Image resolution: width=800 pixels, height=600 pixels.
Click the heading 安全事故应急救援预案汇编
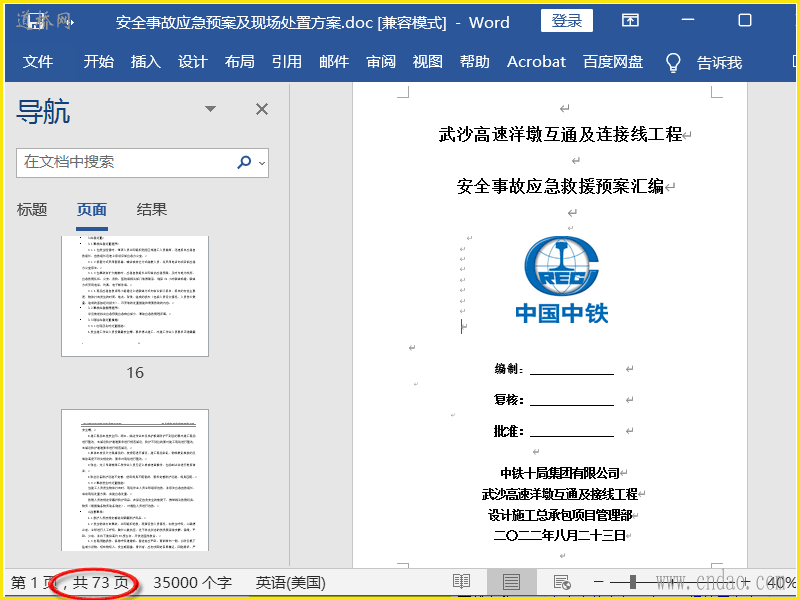(560, 187)
